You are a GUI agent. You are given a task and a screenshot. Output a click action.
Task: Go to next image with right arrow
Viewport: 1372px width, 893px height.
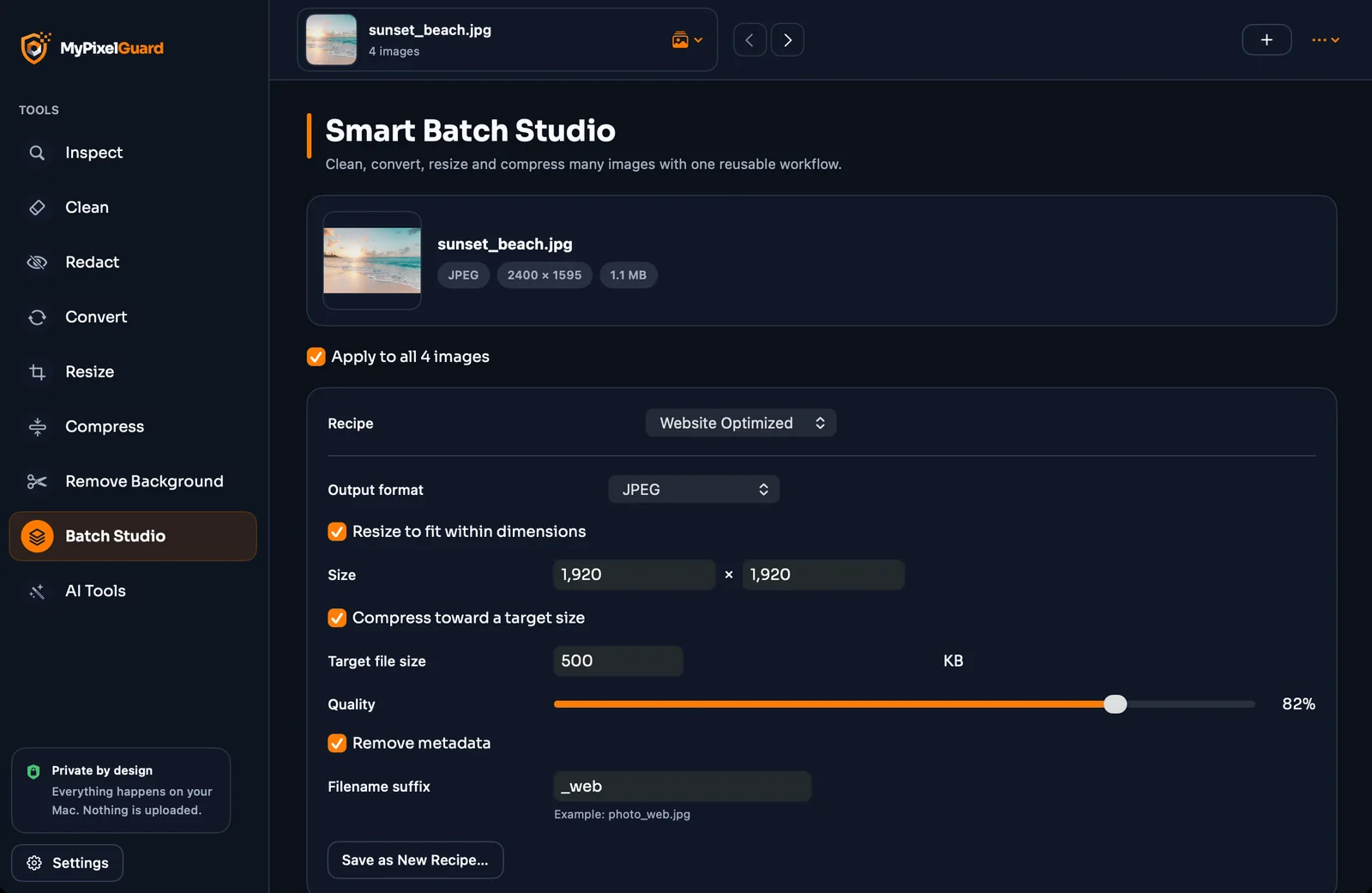(787, 40)
